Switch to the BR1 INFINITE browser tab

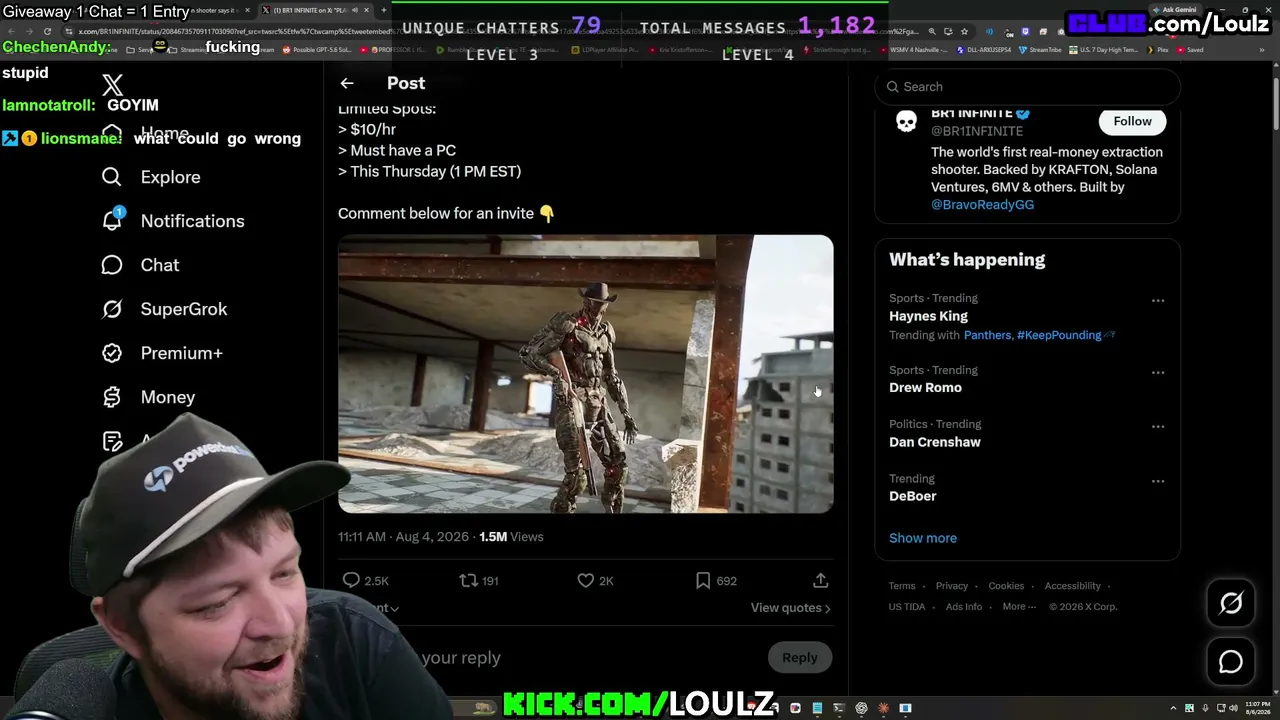pyautogui.click(x=315, y=10)
